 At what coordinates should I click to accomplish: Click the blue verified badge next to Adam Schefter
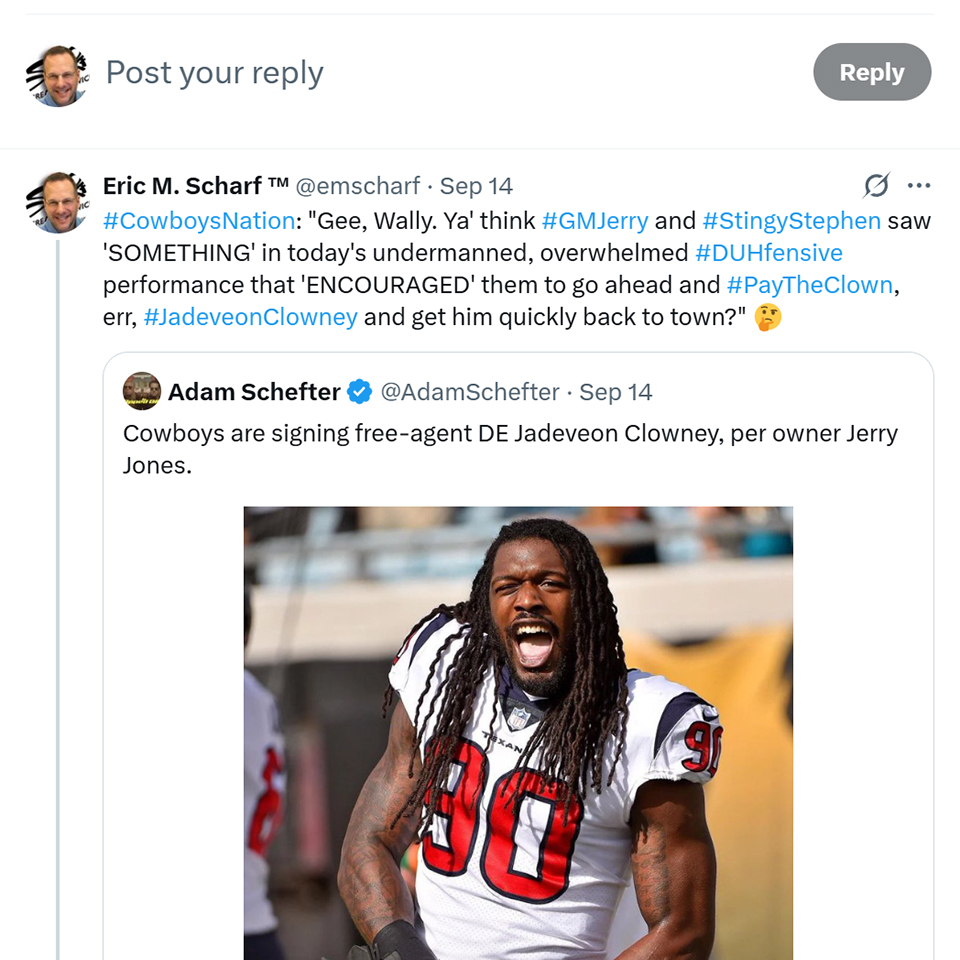tap(359, 392)
